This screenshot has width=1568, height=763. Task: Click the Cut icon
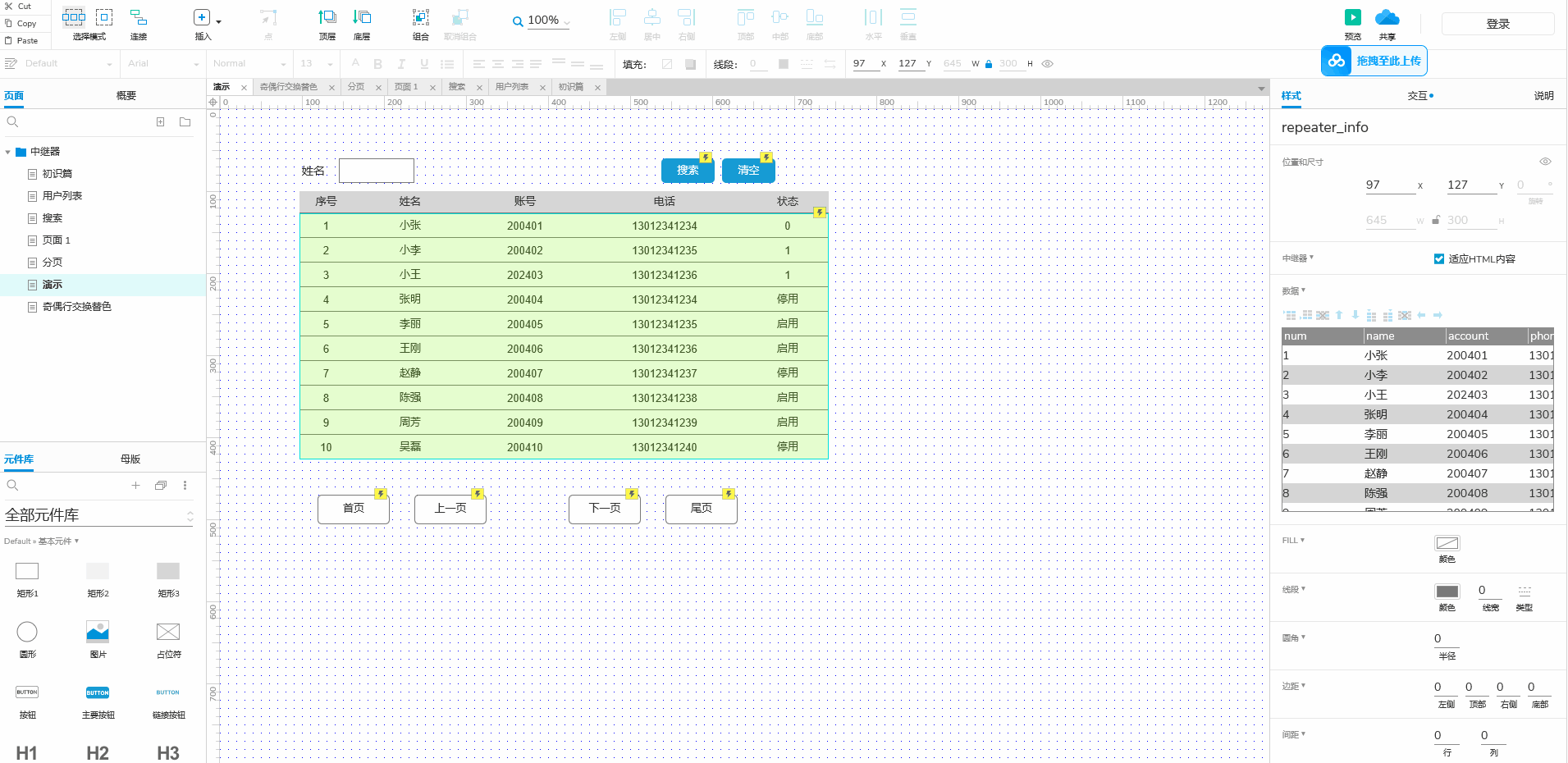(x=9, y=6)
